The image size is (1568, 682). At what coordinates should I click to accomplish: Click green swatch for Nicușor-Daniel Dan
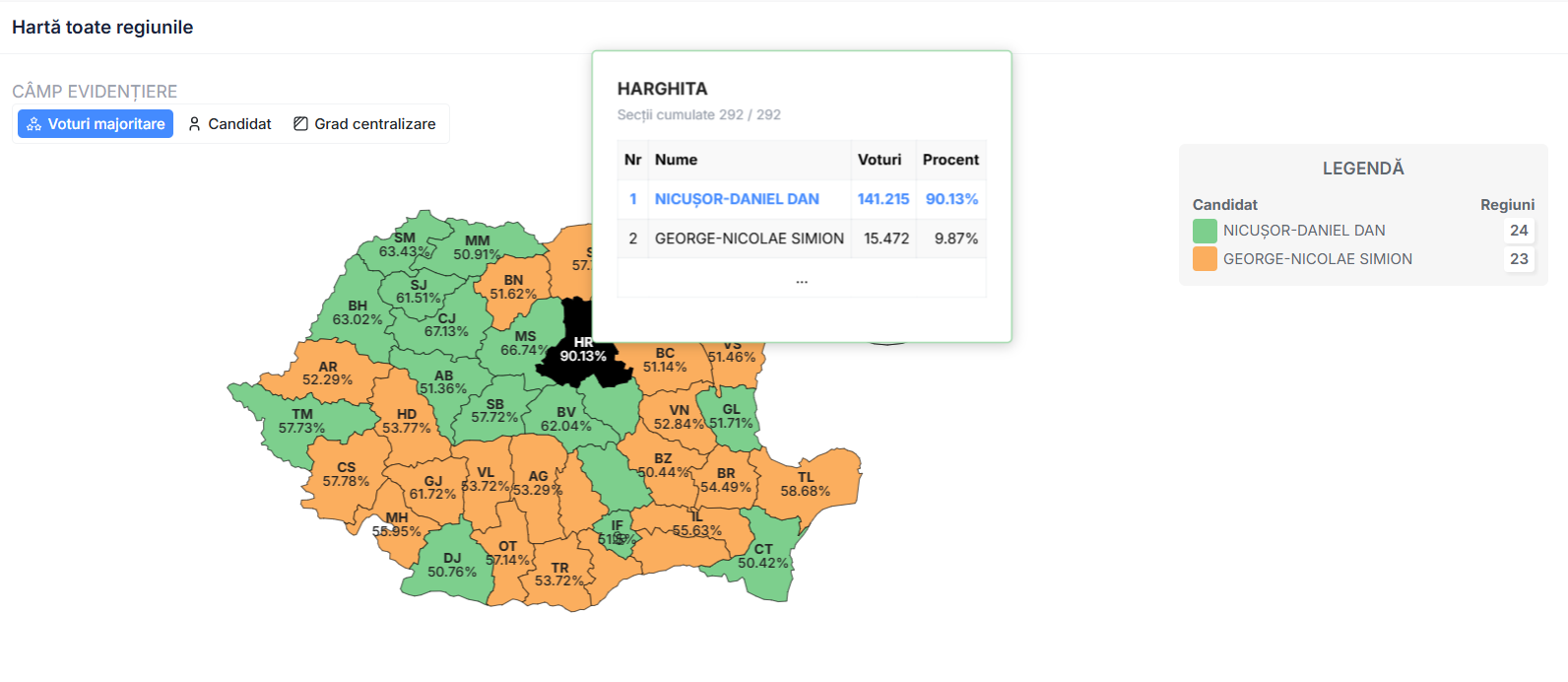pyautogui.click(x=1205, y=231)
